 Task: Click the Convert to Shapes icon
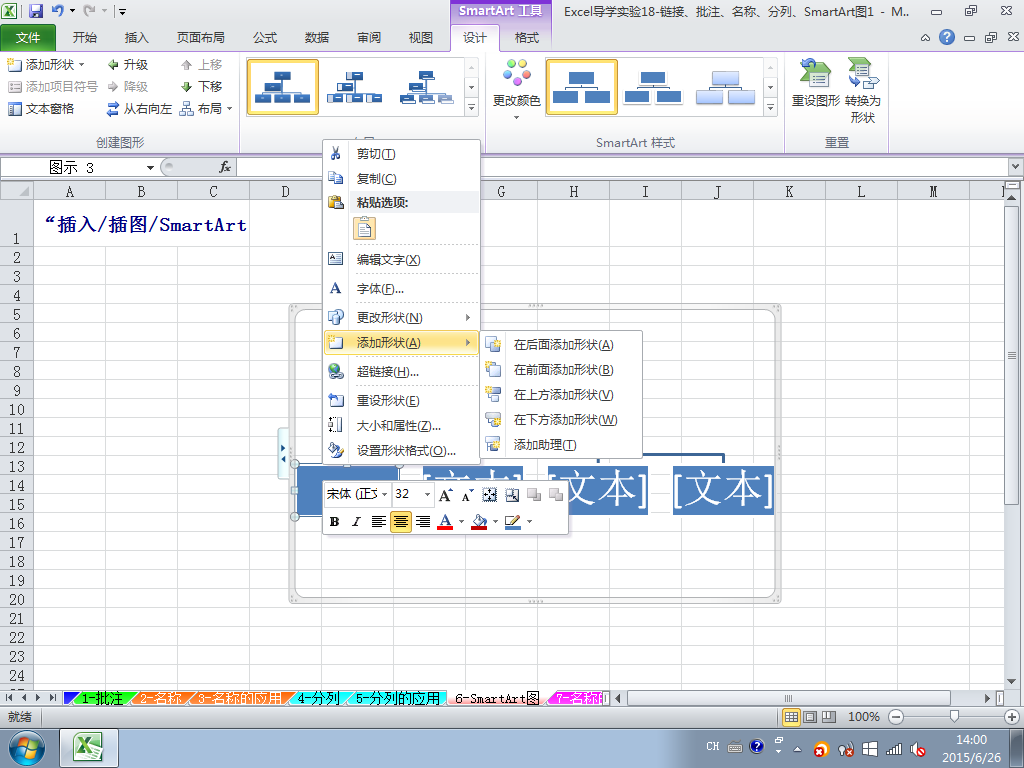(x=863, y=72)
